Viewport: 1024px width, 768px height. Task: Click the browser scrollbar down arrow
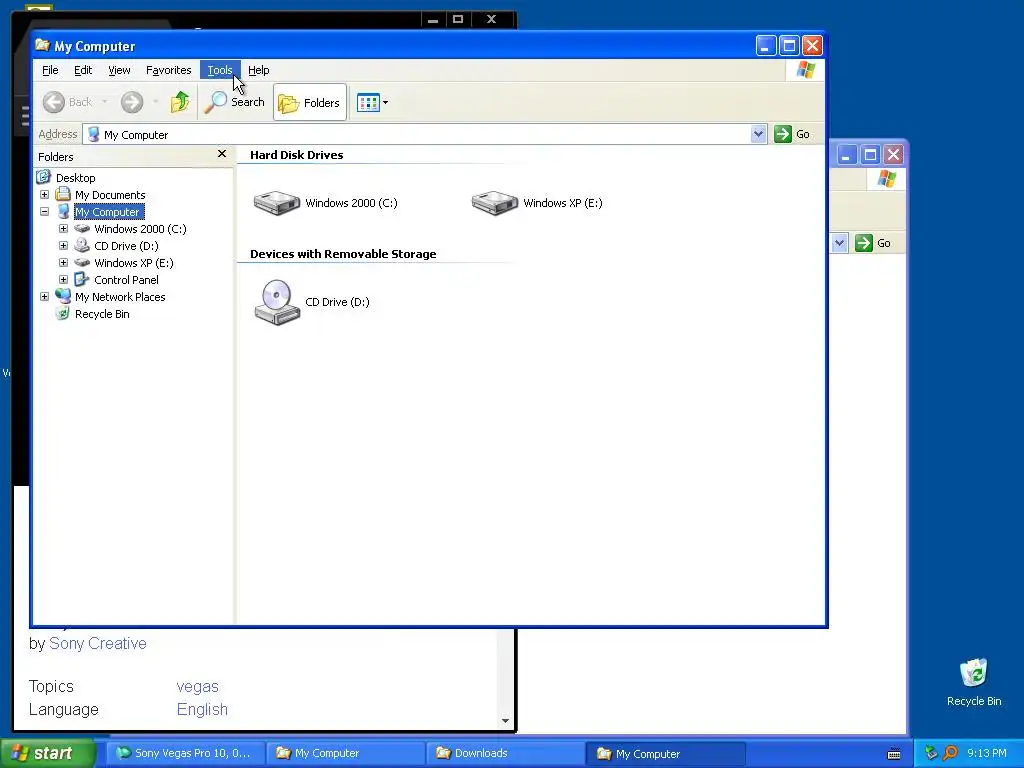(x=505, y=721)
